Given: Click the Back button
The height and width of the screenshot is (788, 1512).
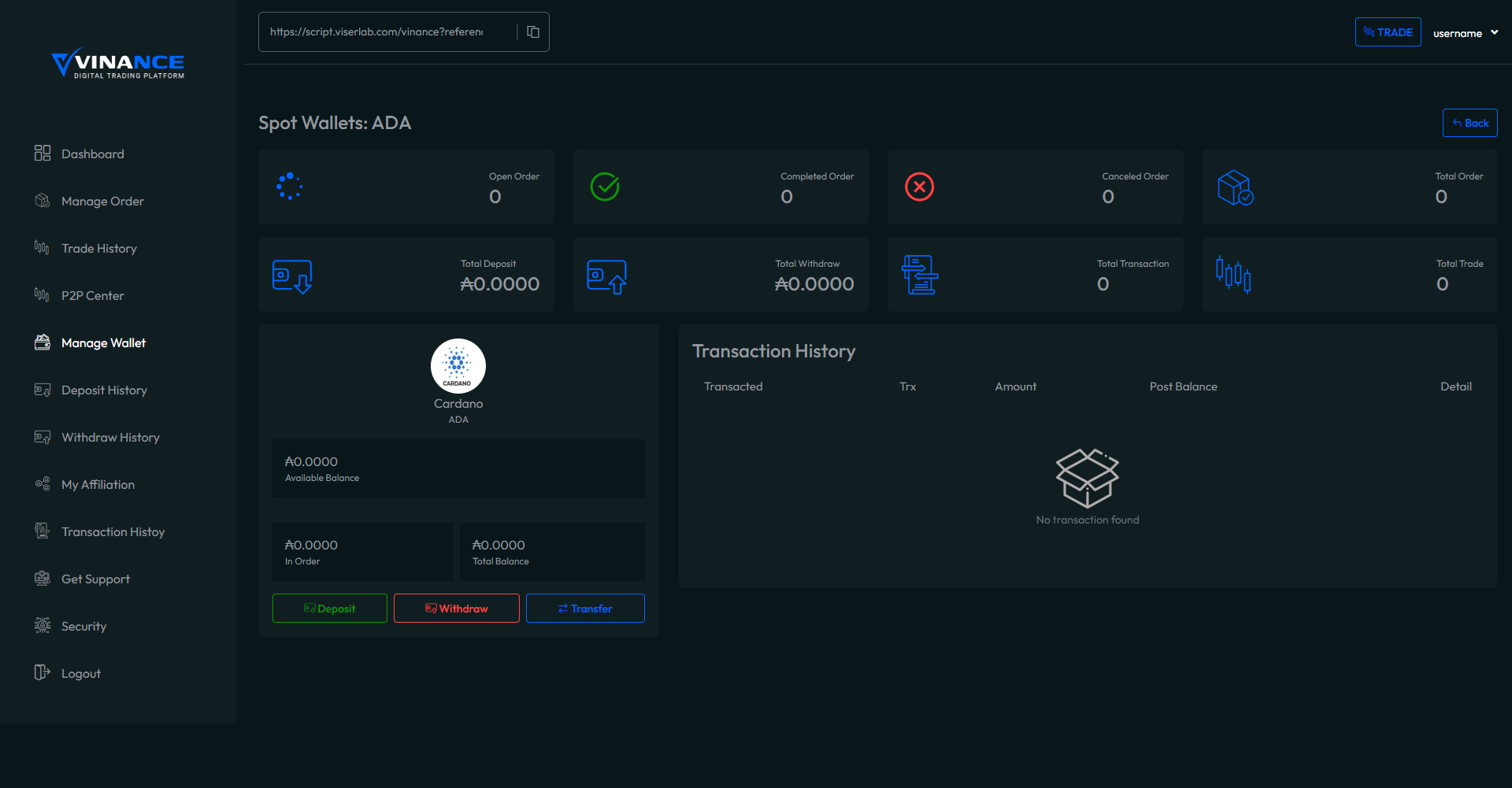Looking at the screenshot, I should pyautogui.click(x=1469, y=123).
